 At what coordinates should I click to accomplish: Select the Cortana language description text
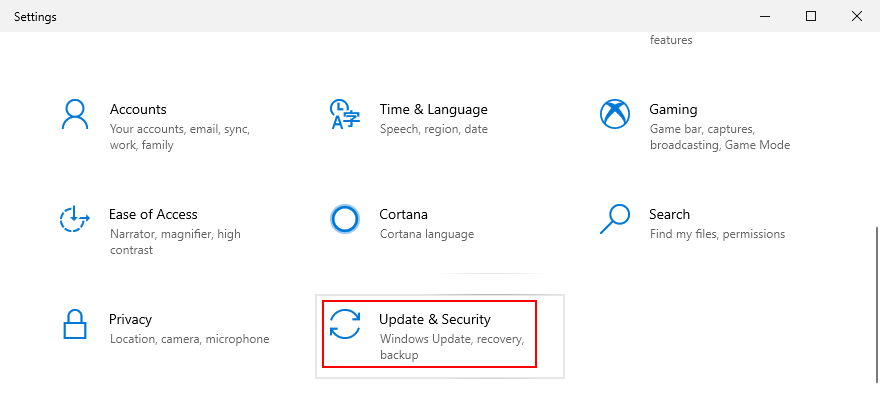point(427,234)
